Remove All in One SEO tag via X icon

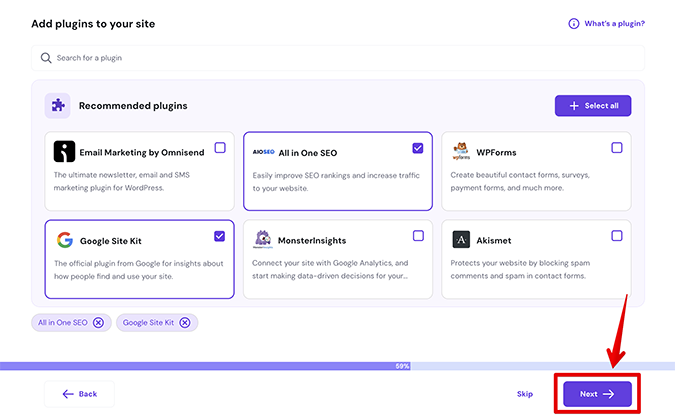click(99, 322)
